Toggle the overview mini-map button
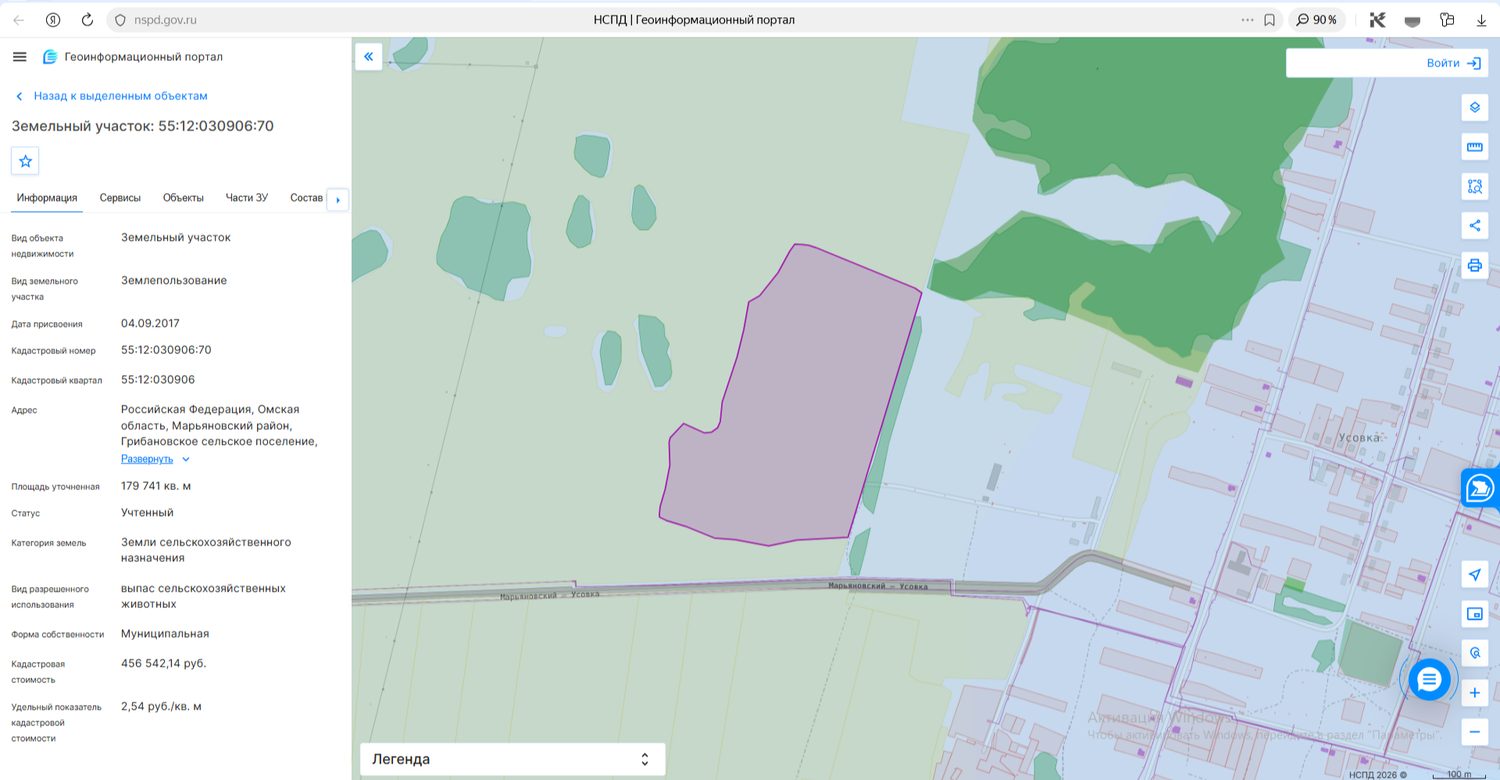1500x780 pixels. (1474, 613)
